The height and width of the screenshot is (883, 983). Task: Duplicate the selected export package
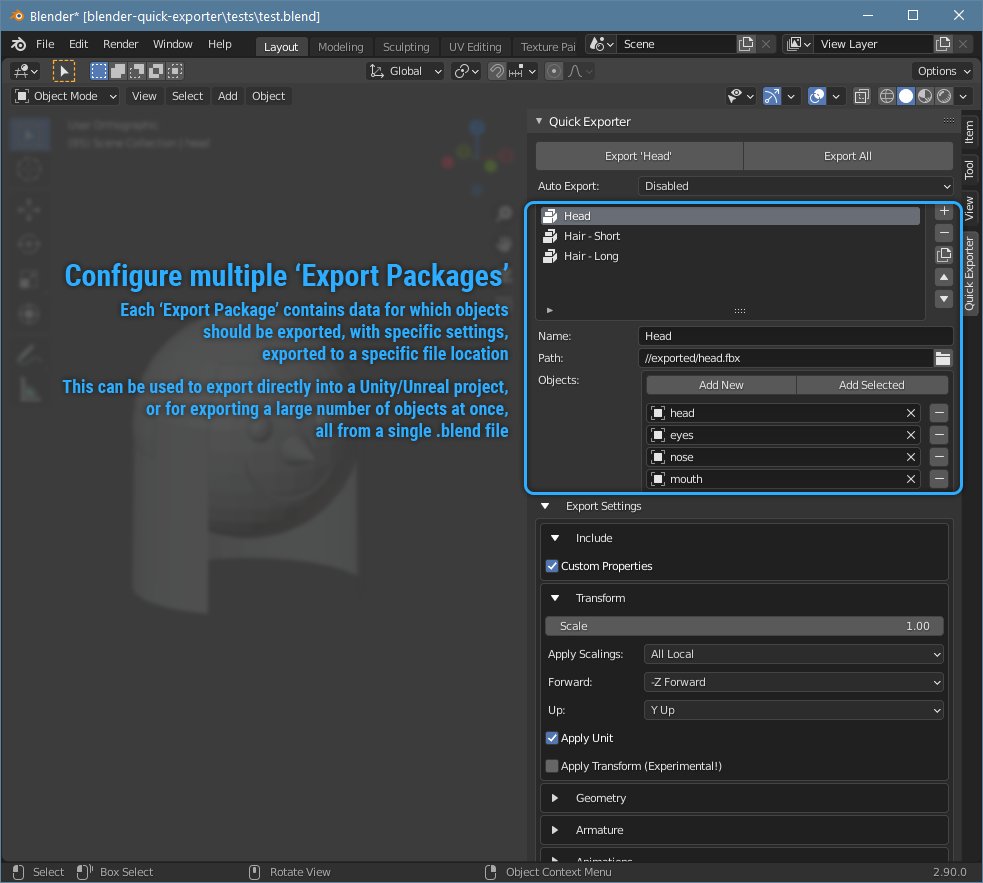(944, 255)
